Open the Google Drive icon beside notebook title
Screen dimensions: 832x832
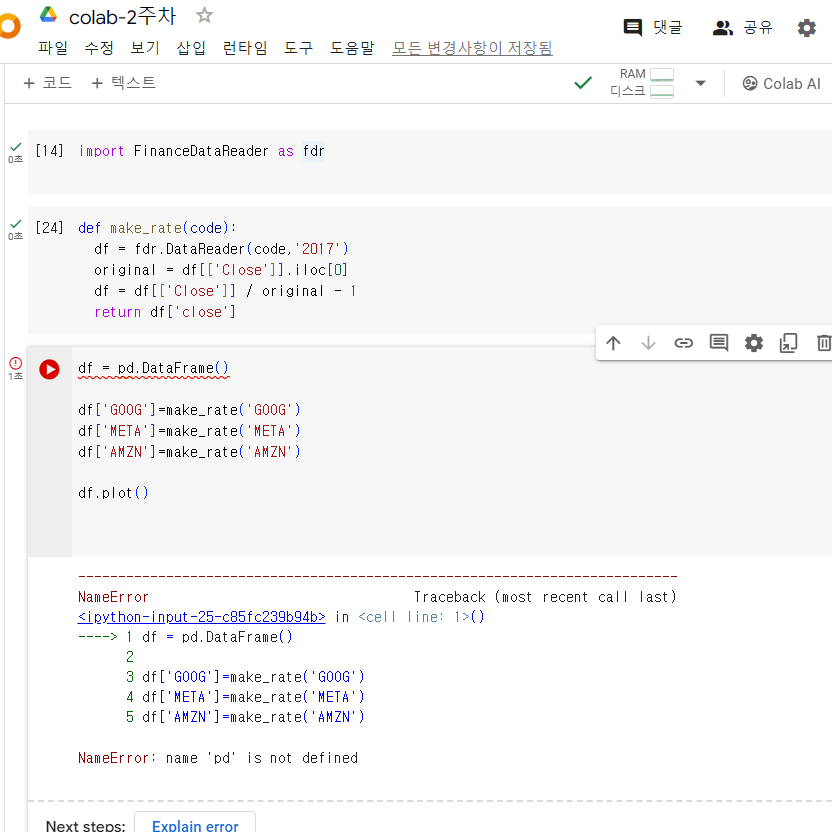[48, 15]
